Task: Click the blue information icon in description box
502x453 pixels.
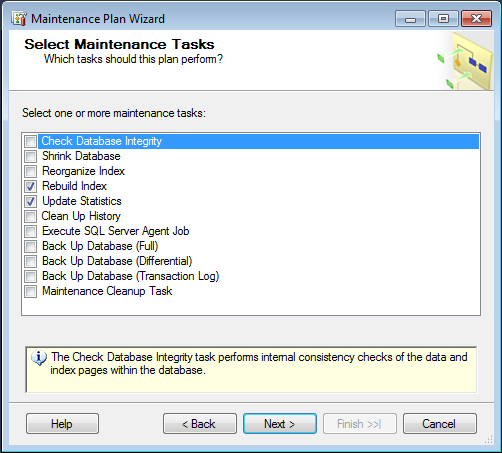Action: pyautogui.click(x=39, y=358)
